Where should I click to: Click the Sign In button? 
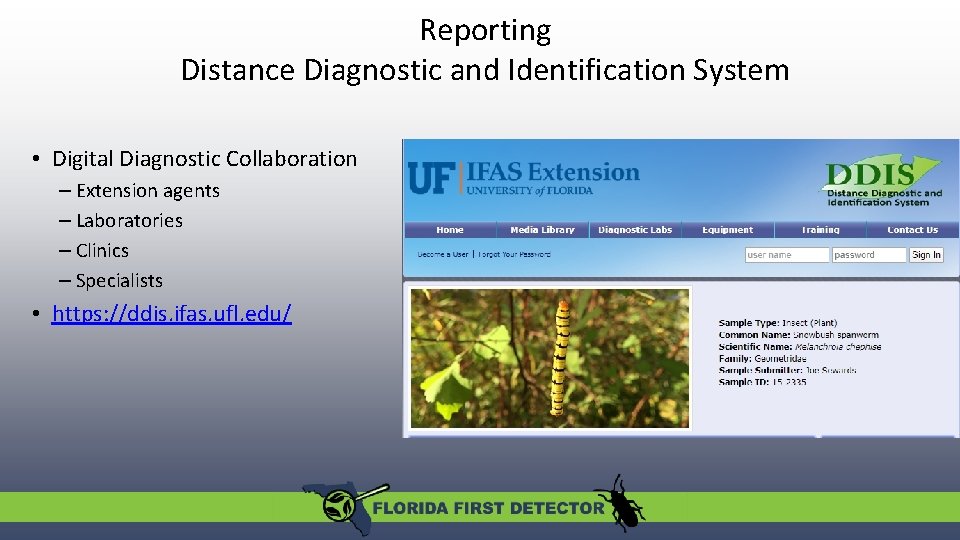pyautogui.click(x=926, y=255)
